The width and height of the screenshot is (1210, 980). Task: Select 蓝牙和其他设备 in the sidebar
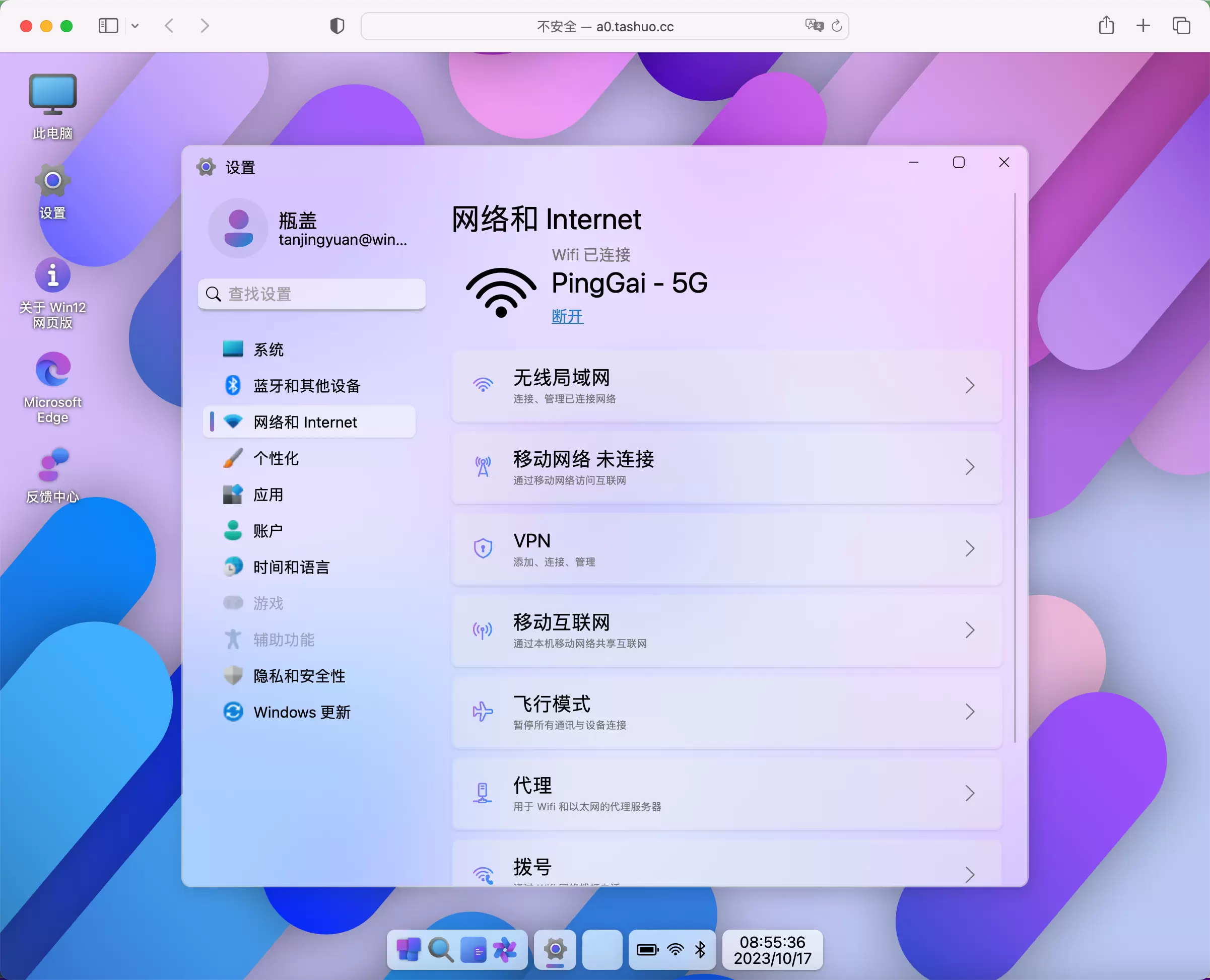pos(309,386)
